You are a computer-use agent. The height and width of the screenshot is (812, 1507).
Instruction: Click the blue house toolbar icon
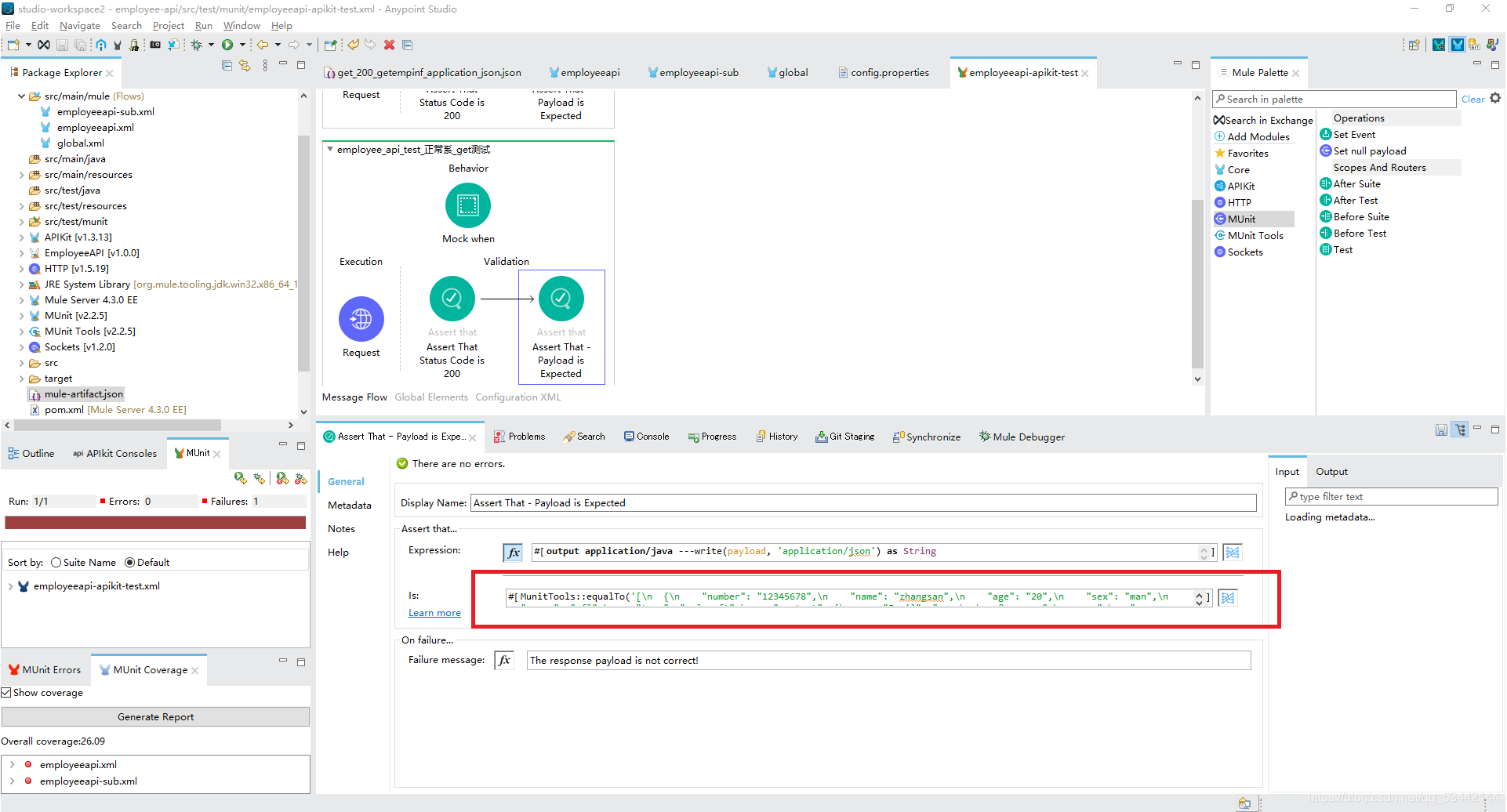click(x=101, y=45)
